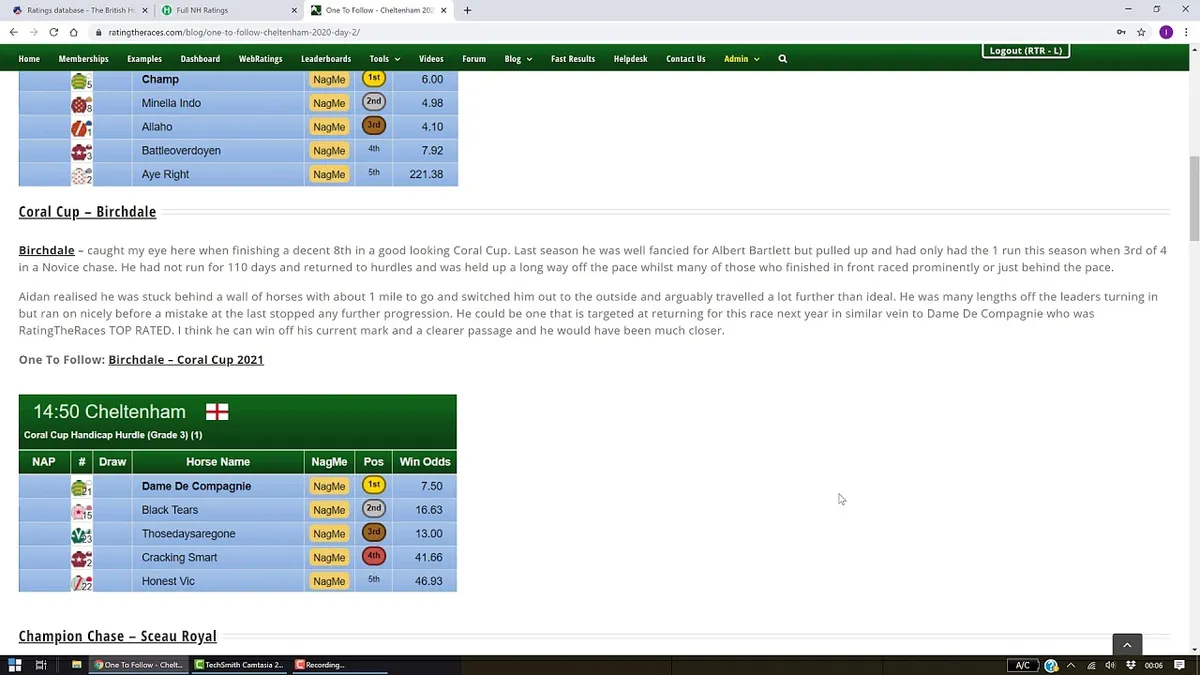
Task: Open the Birchdale – Coral Cup 2021 link
Action: pyautogui.click(x=186, y=359)
